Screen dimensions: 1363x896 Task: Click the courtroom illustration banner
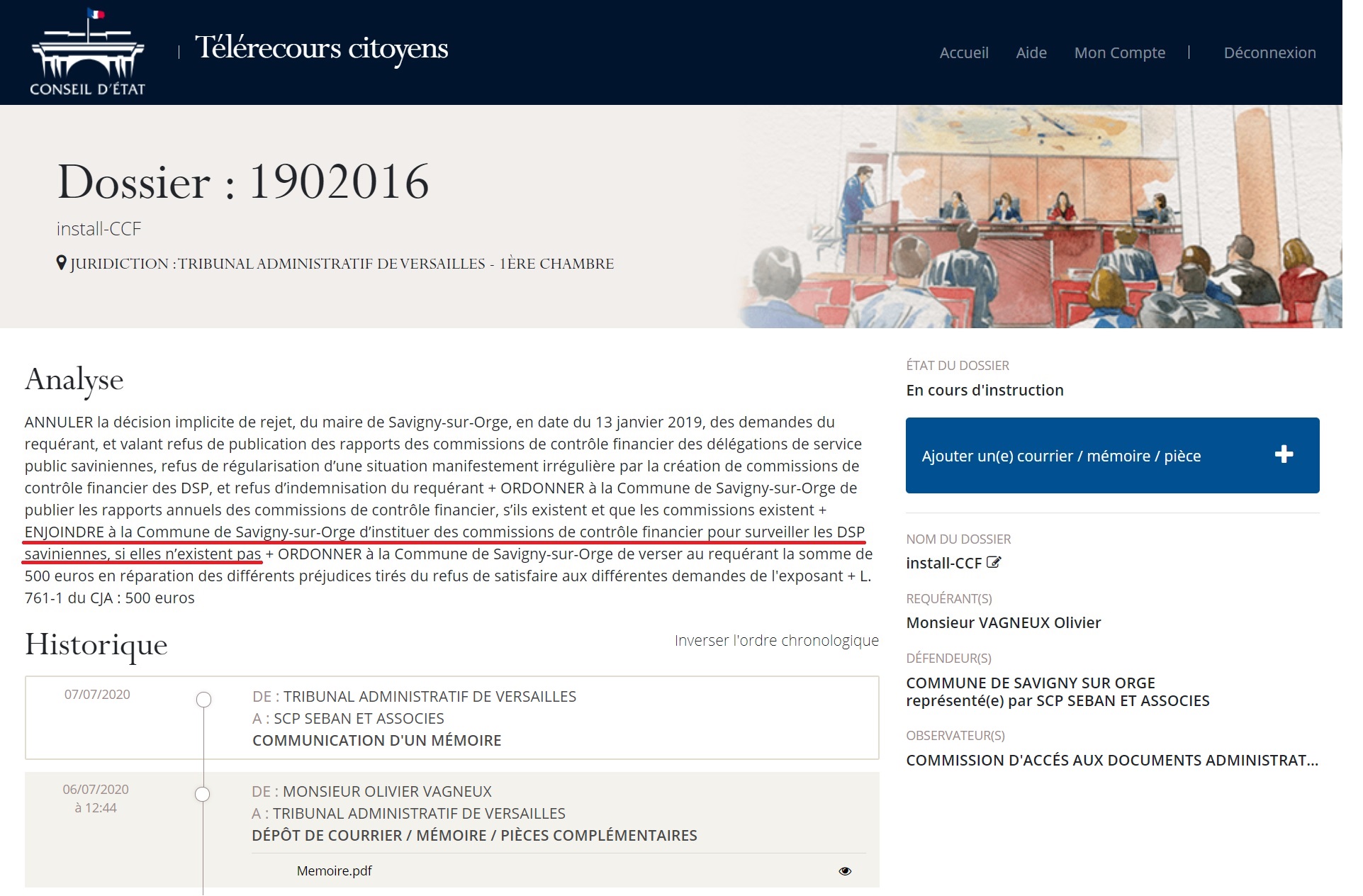click(1041, 216)
